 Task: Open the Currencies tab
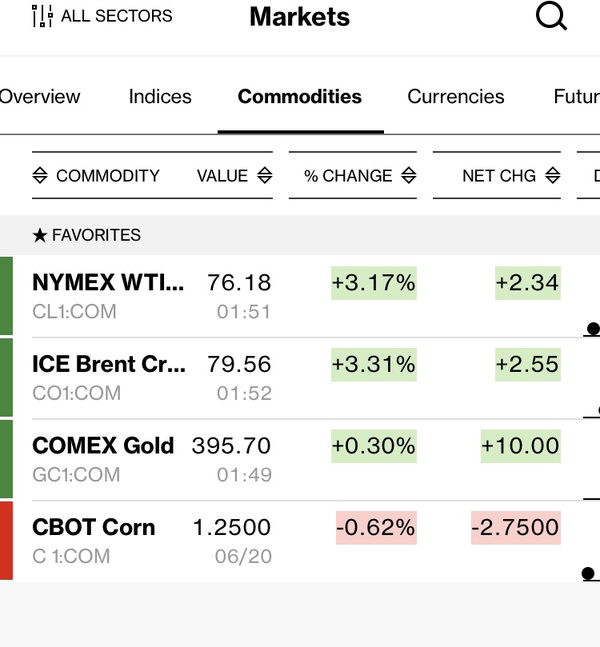456,97
